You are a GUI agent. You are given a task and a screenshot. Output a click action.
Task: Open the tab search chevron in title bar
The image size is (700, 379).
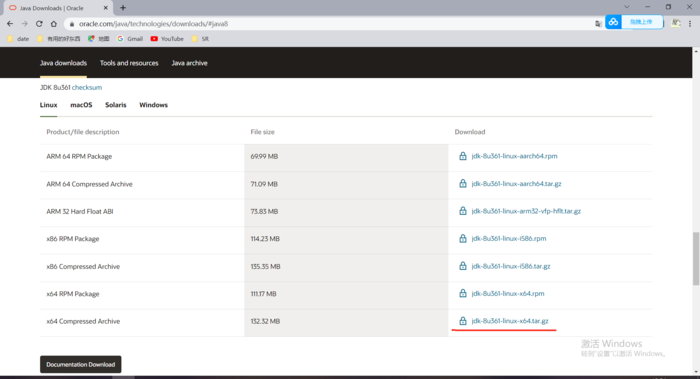coord(627,7)
